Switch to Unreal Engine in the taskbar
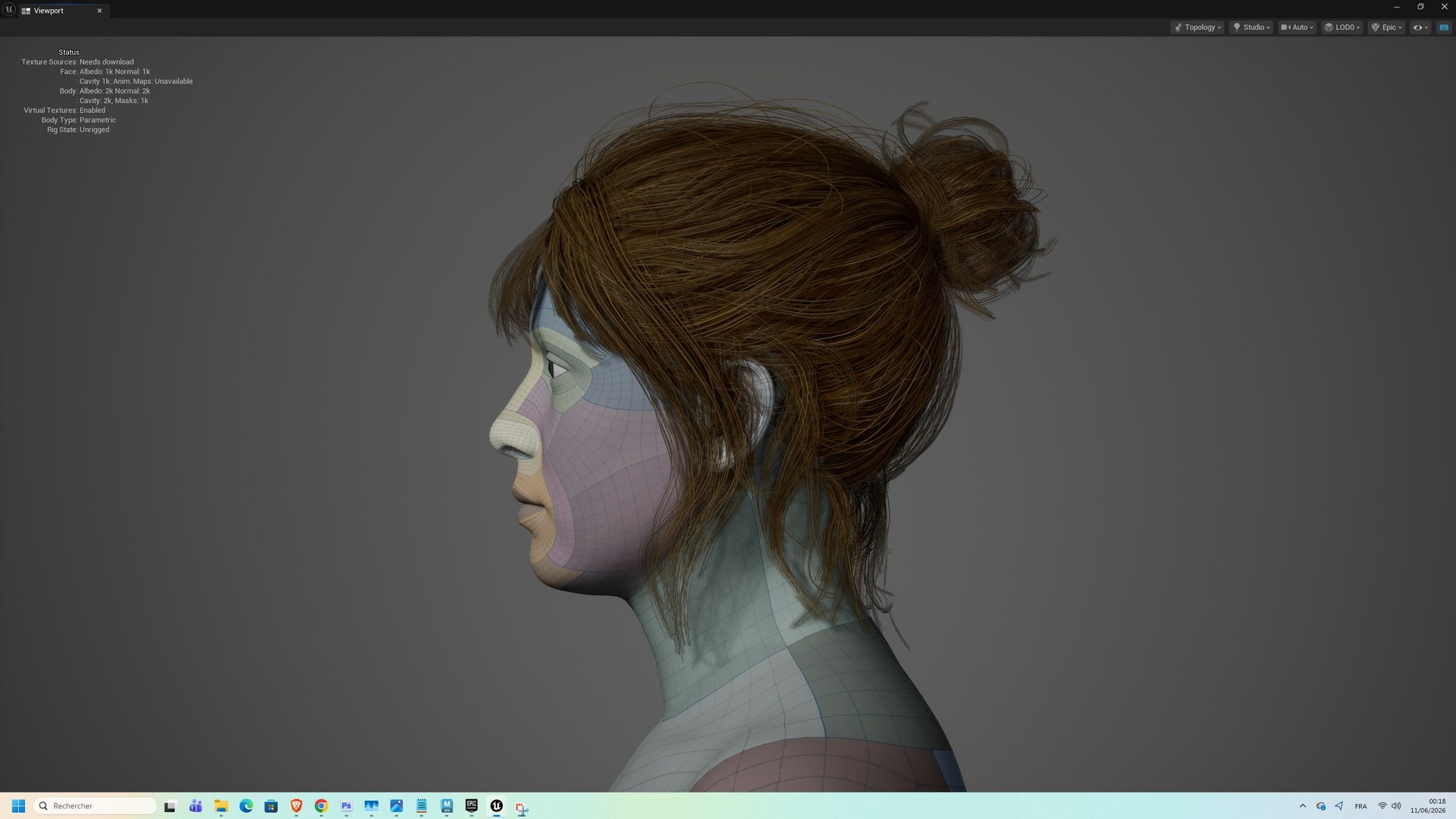Screen dimensions: 1456x819 (x=496, y=806)
